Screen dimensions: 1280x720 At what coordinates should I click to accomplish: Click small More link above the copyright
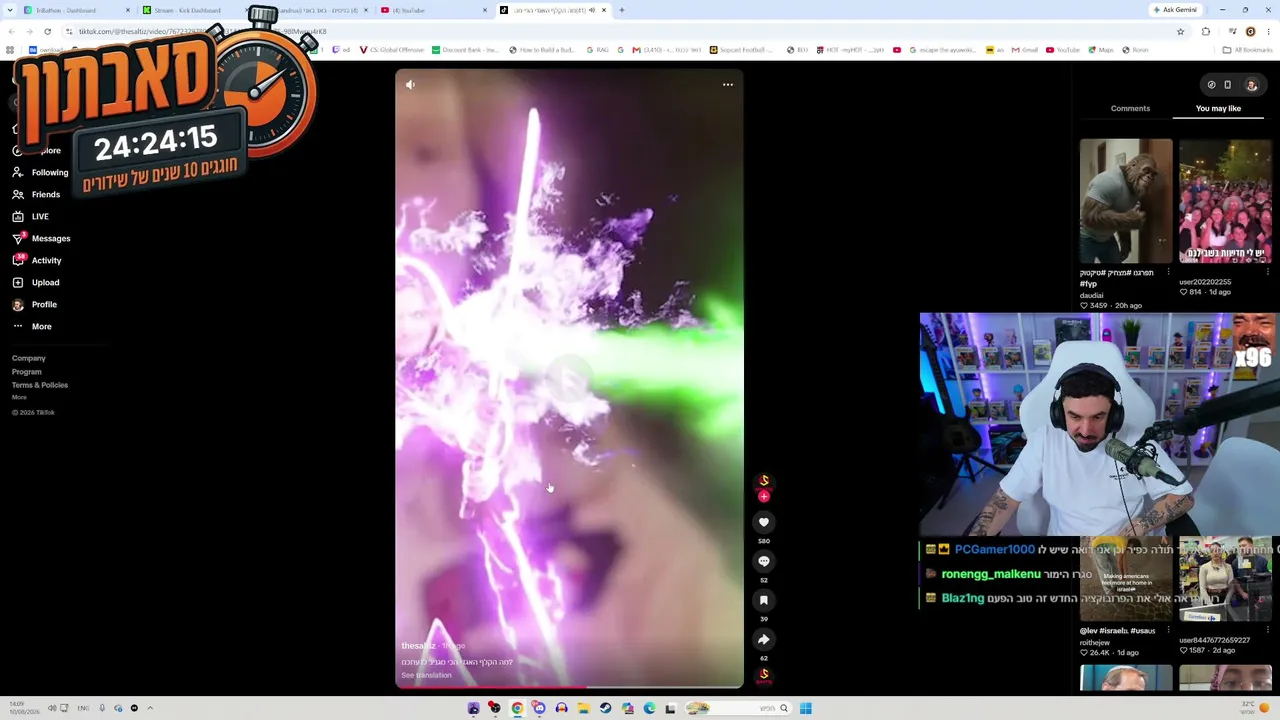coord(19,397)
